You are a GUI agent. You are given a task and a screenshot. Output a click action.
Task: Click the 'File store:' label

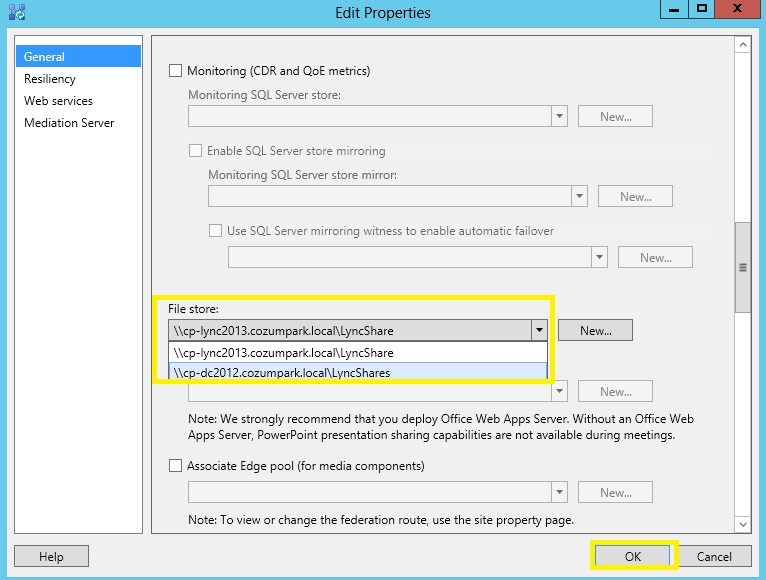point(193,309)
